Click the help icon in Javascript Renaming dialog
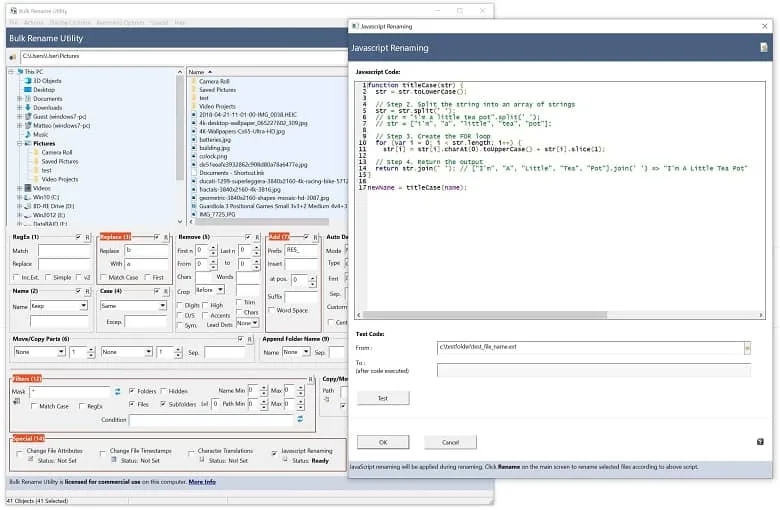 (x=760, y=442)
